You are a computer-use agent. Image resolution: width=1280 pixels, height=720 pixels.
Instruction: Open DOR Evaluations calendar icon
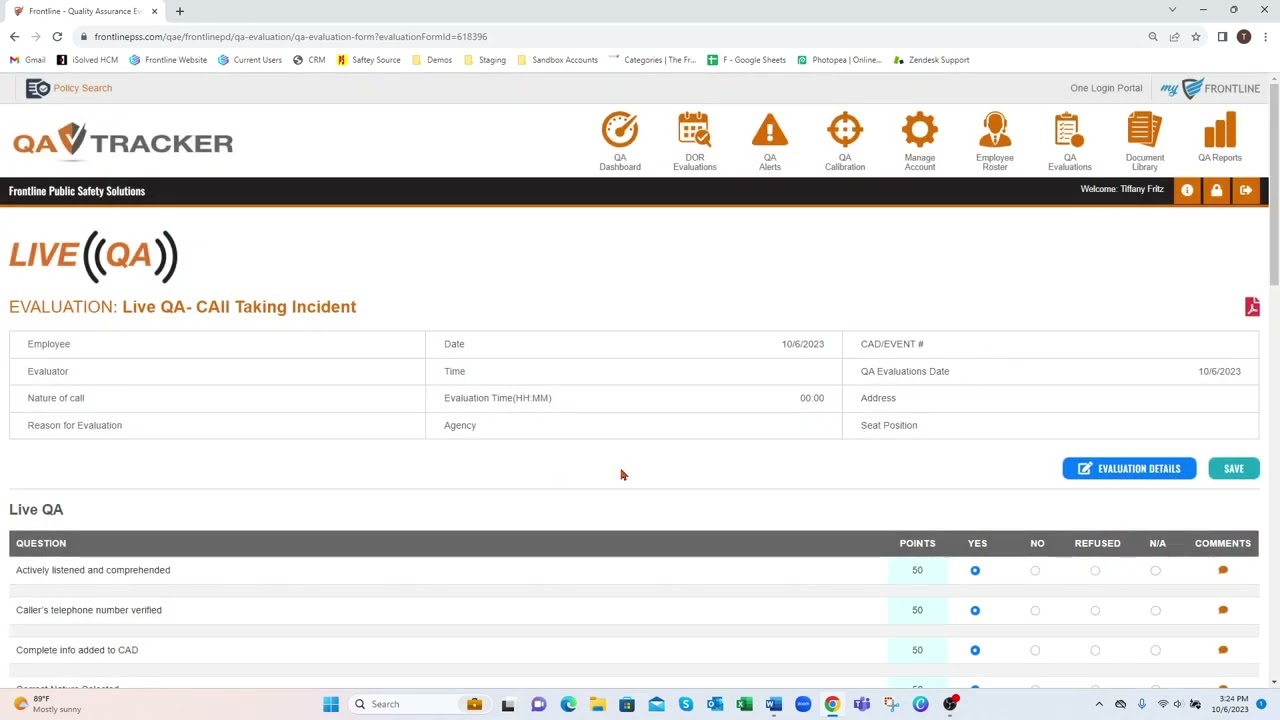tap(694, 130)
